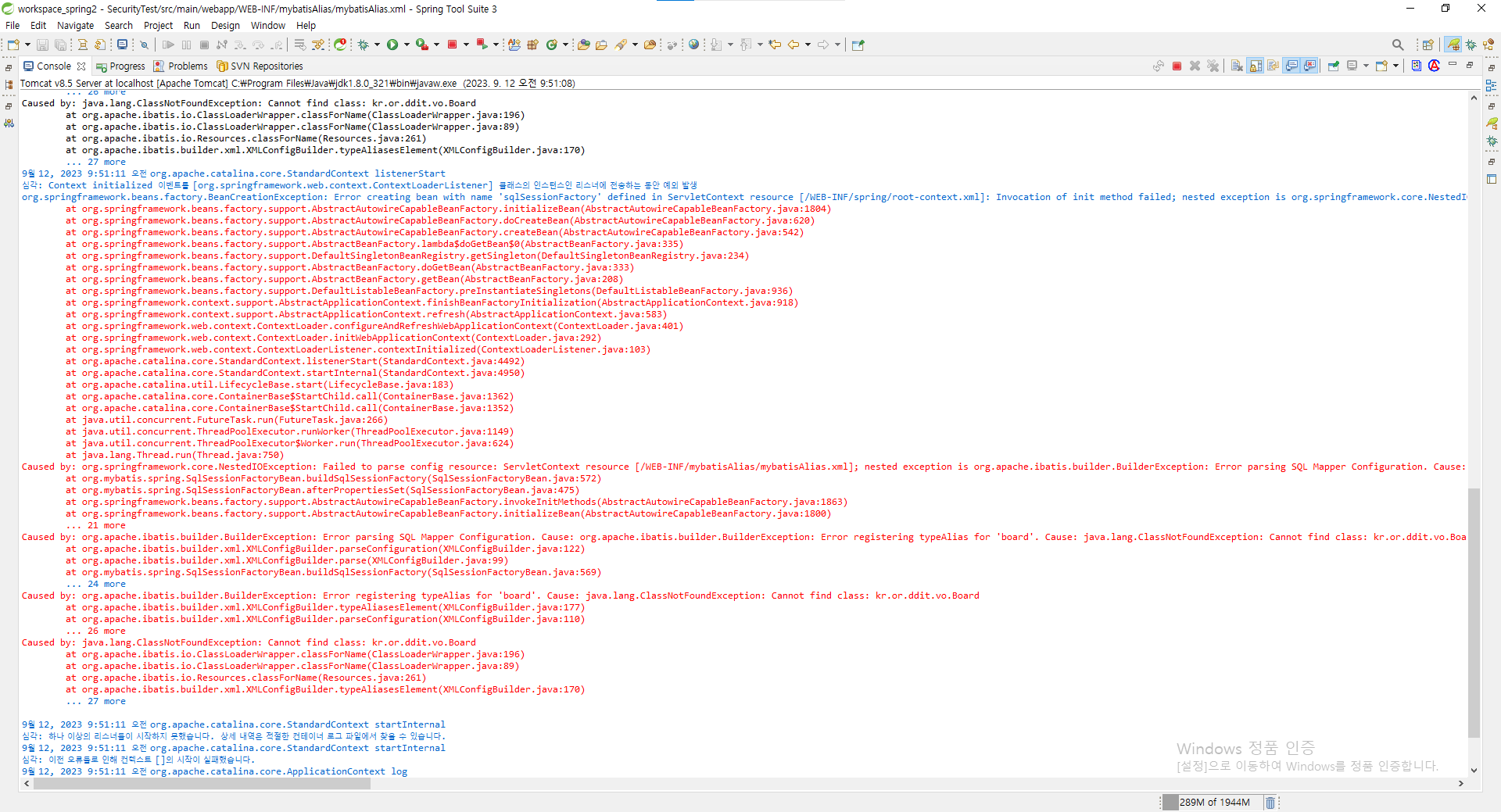Screen dimensions: 1501x812
Task: Click the Open Console icon
Action: [1381, 66]
